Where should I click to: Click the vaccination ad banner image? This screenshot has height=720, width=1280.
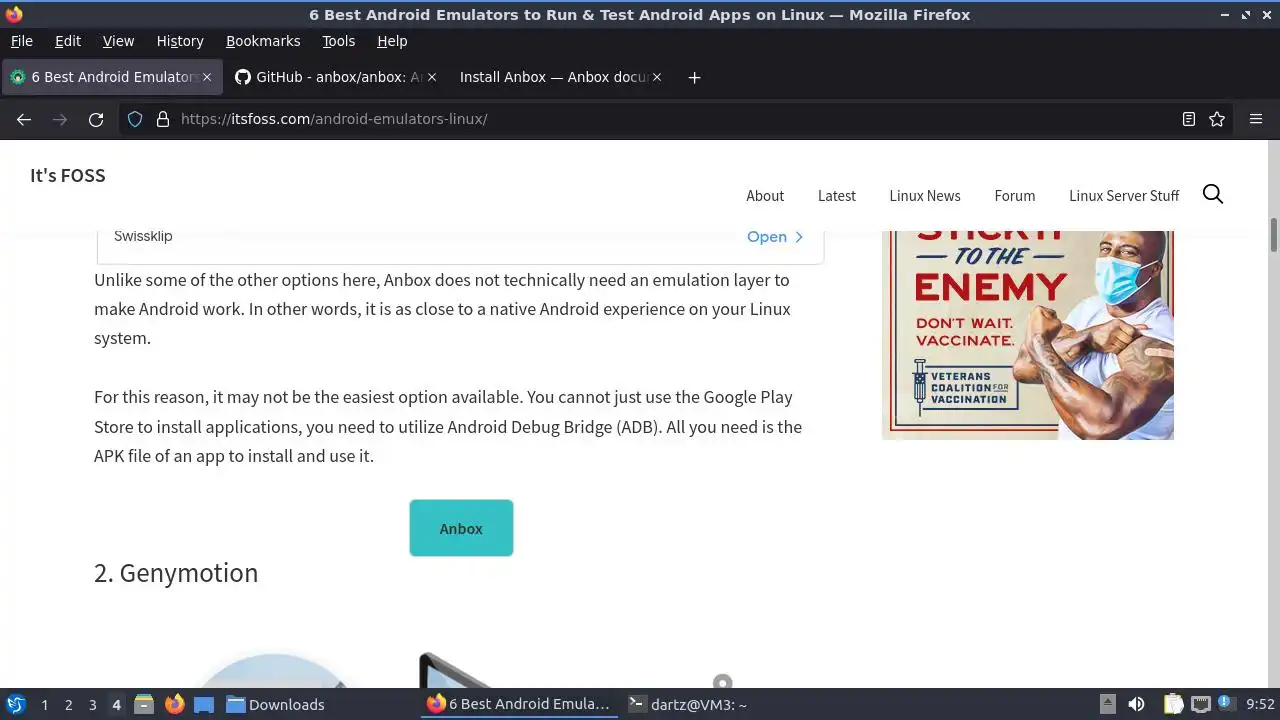[1028, 335]
